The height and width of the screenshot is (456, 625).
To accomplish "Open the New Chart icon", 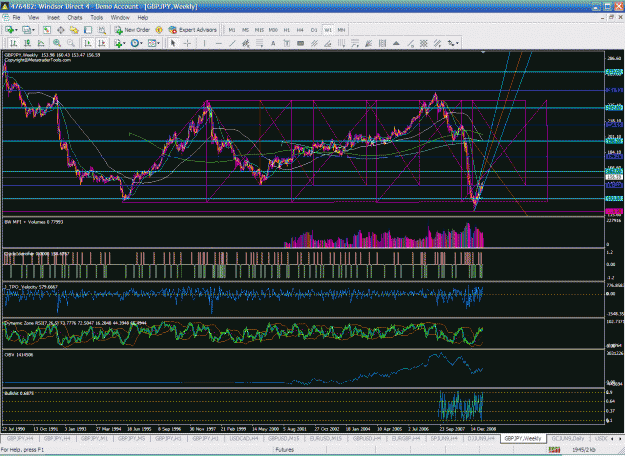I will point(9,30).
